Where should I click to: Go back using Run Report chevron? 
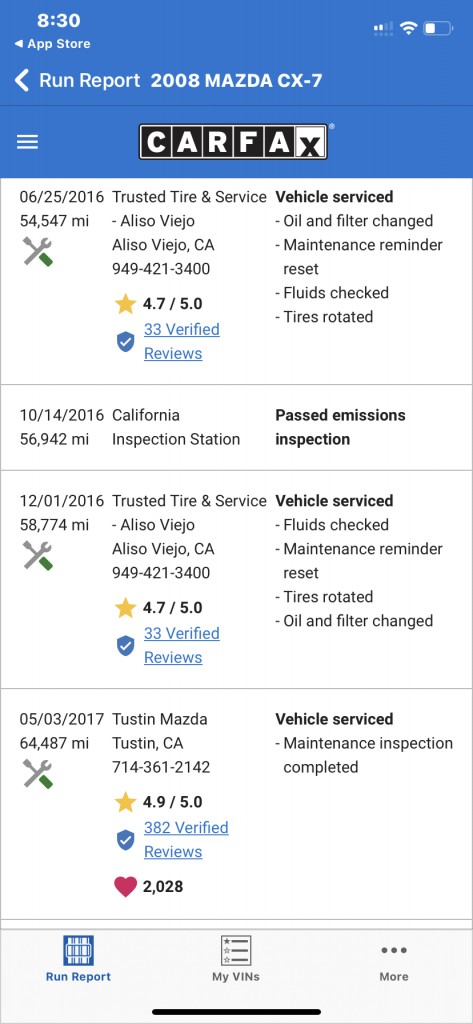tap(22, 81)
